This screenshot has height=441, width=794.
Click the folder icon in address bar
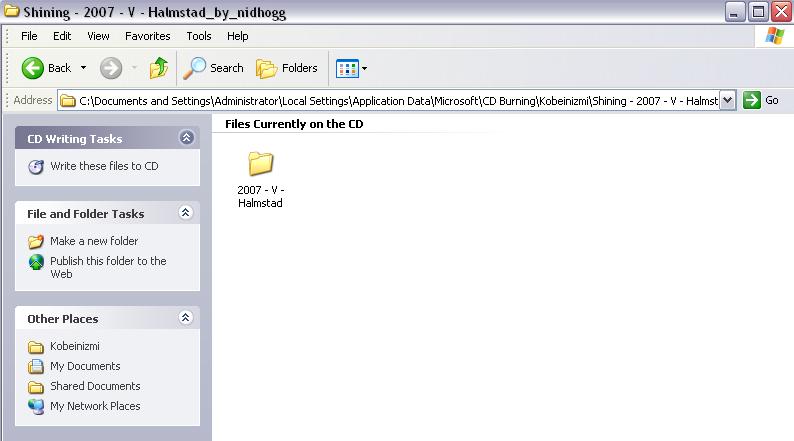tap(68, 101)
